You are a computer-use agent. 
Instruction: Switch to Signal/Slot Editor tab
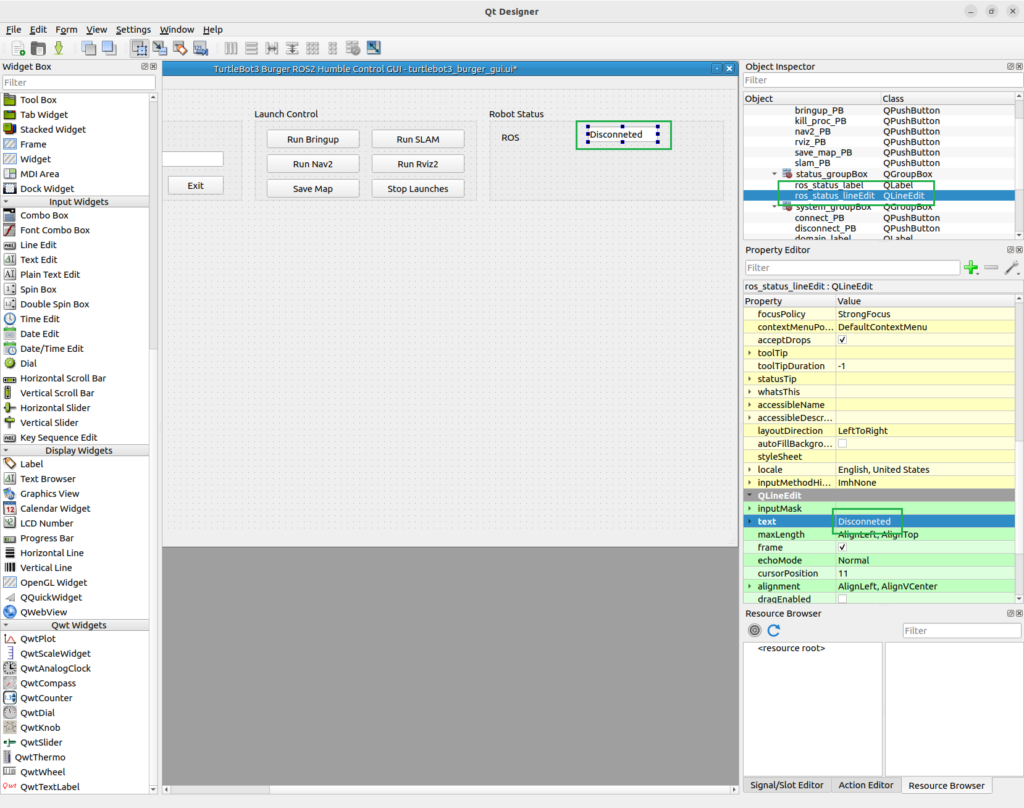(x=786, y=785)
